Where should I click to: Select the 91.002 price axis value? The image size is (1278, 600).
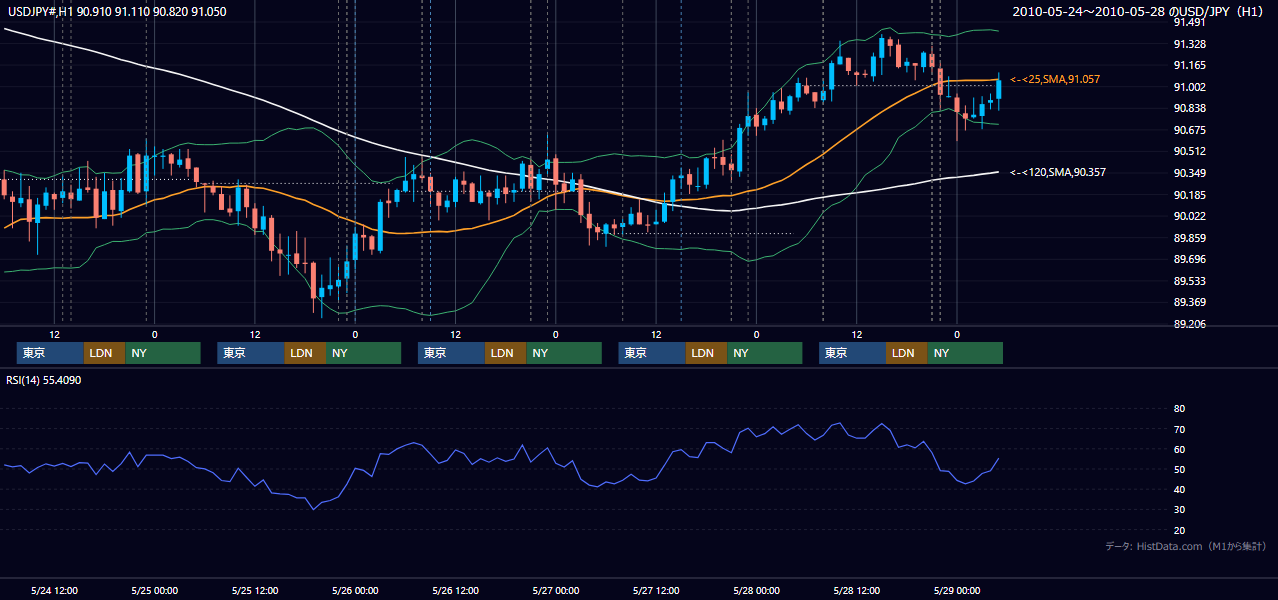1190,87
